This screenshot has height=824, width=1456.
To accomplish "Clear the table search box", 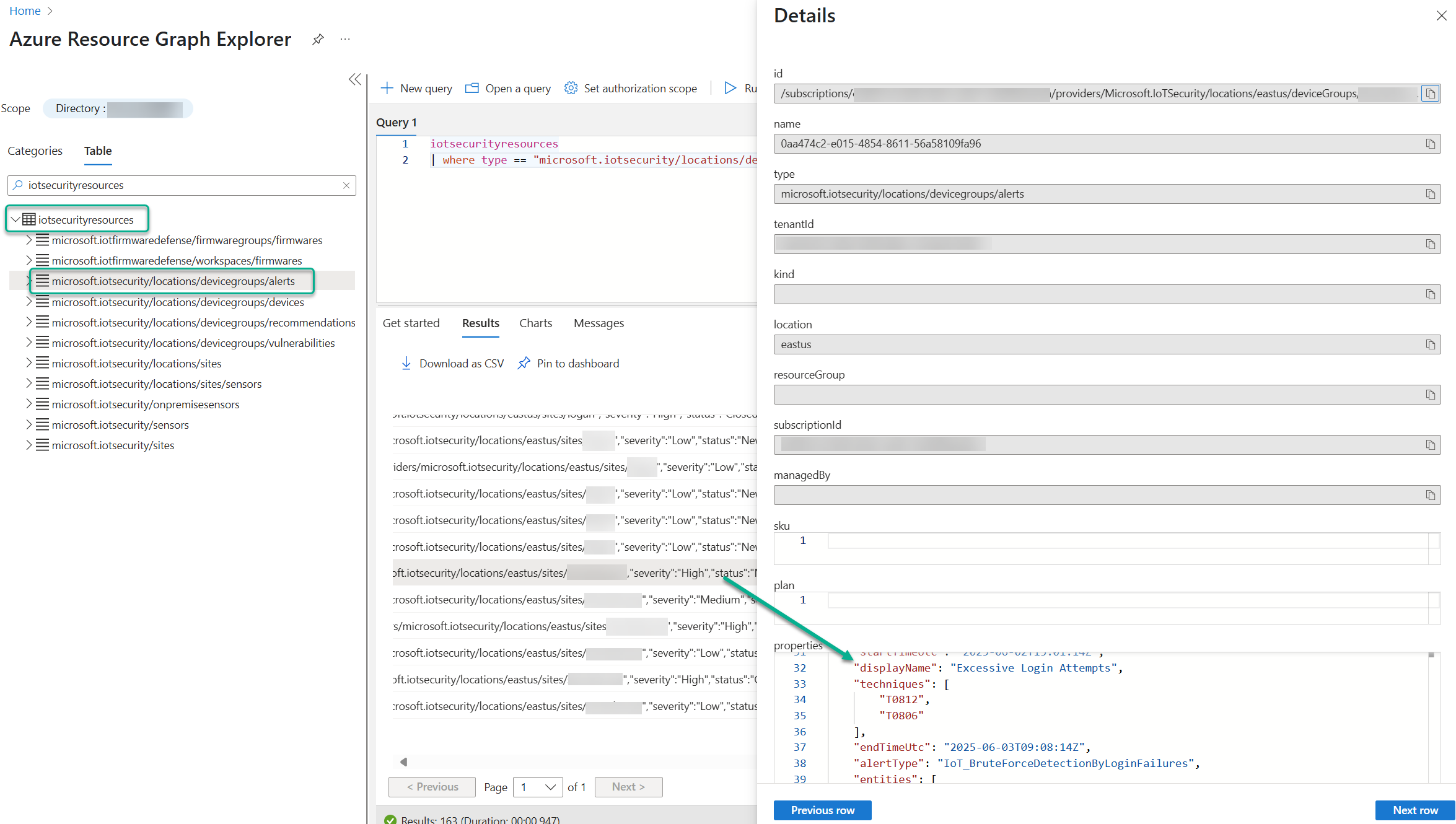I will tap(346, 185).
